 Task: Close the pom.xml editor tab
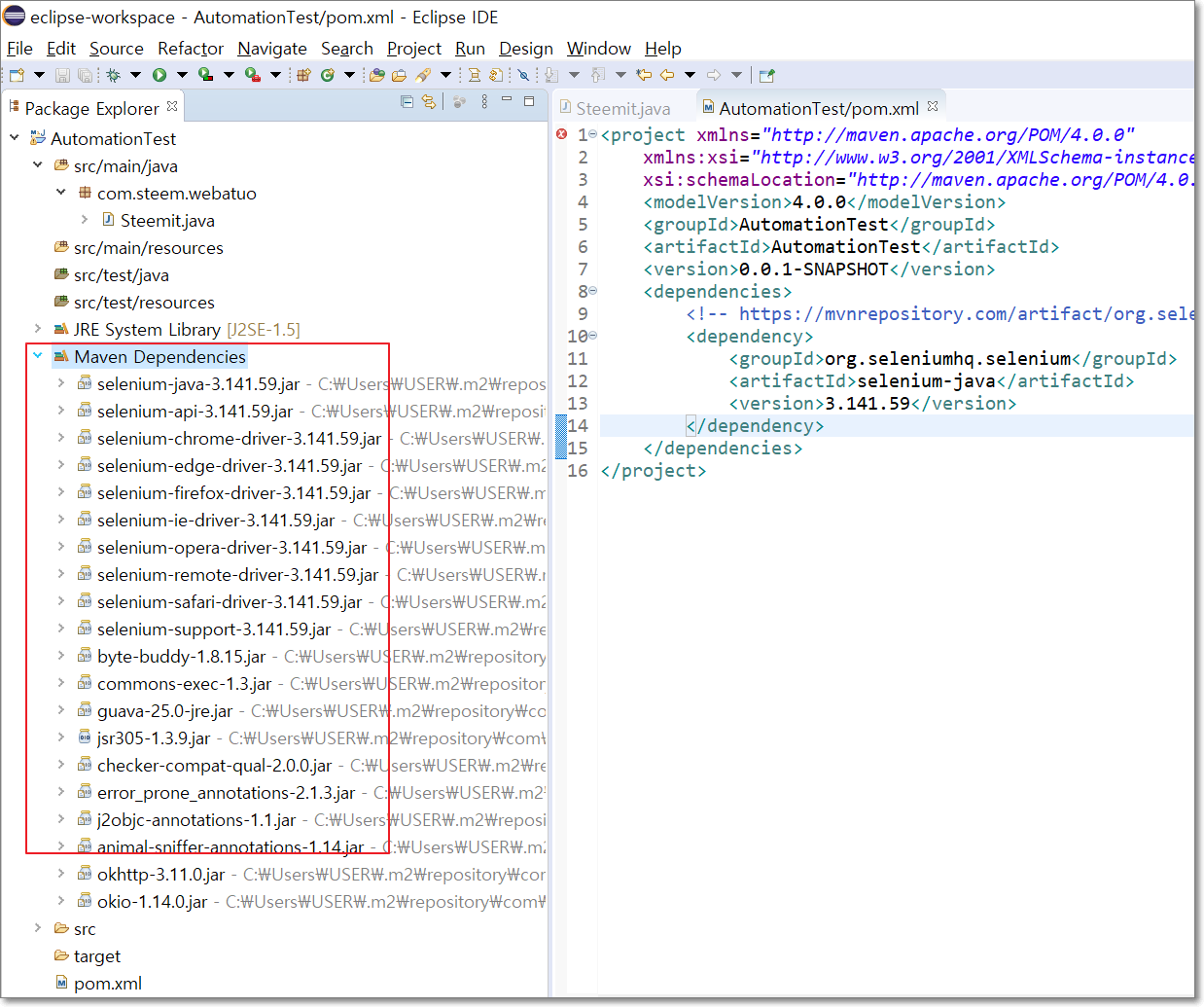[933, 106]
